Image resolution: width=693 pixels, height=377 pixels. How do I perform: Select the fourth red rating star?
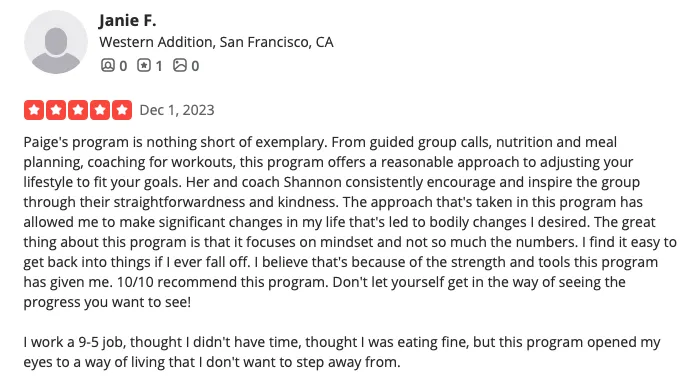tap(100, 110)
